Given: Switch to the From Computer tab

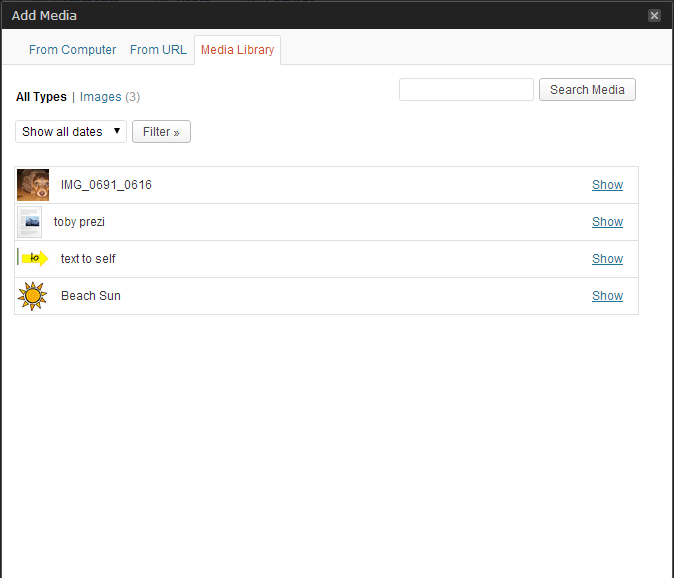Looking at the screenshot, I should click(x=72, y=50).
